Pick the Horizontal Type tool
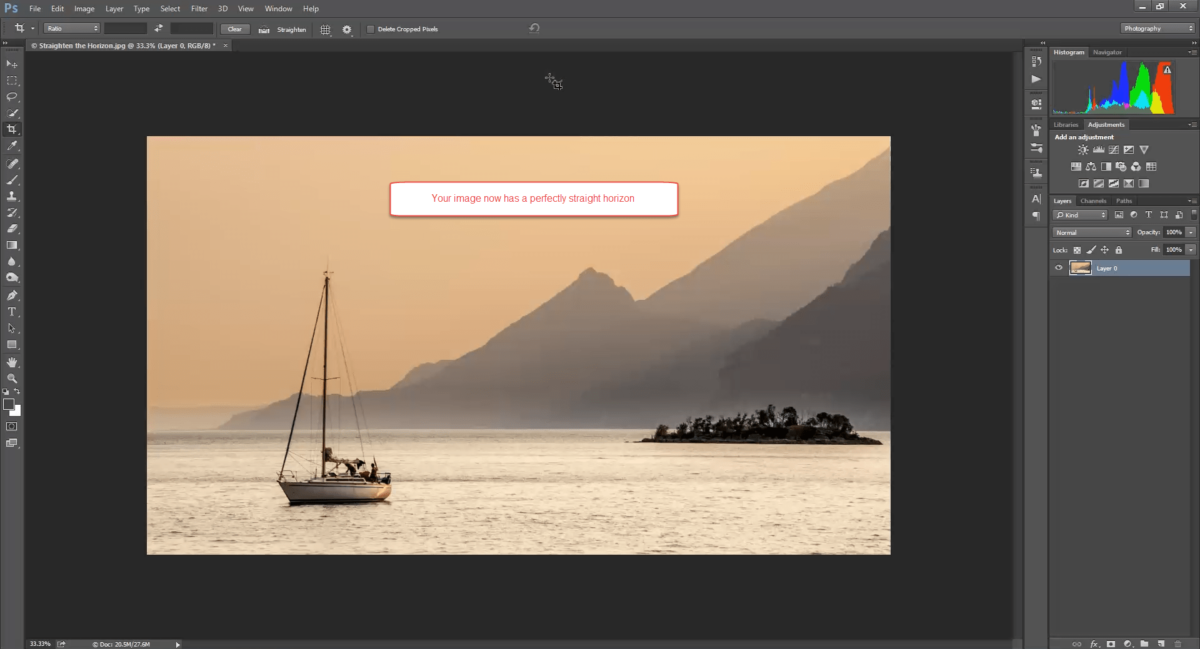 point(12,312)
